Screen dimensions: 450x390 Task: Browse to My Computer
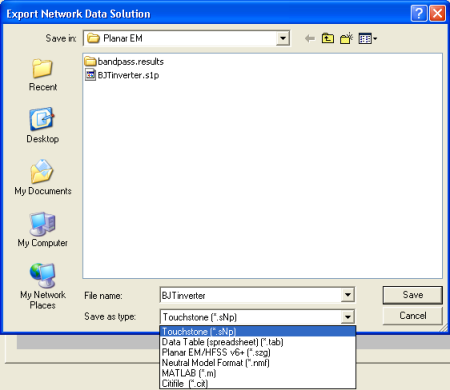(x=43, y=230)
